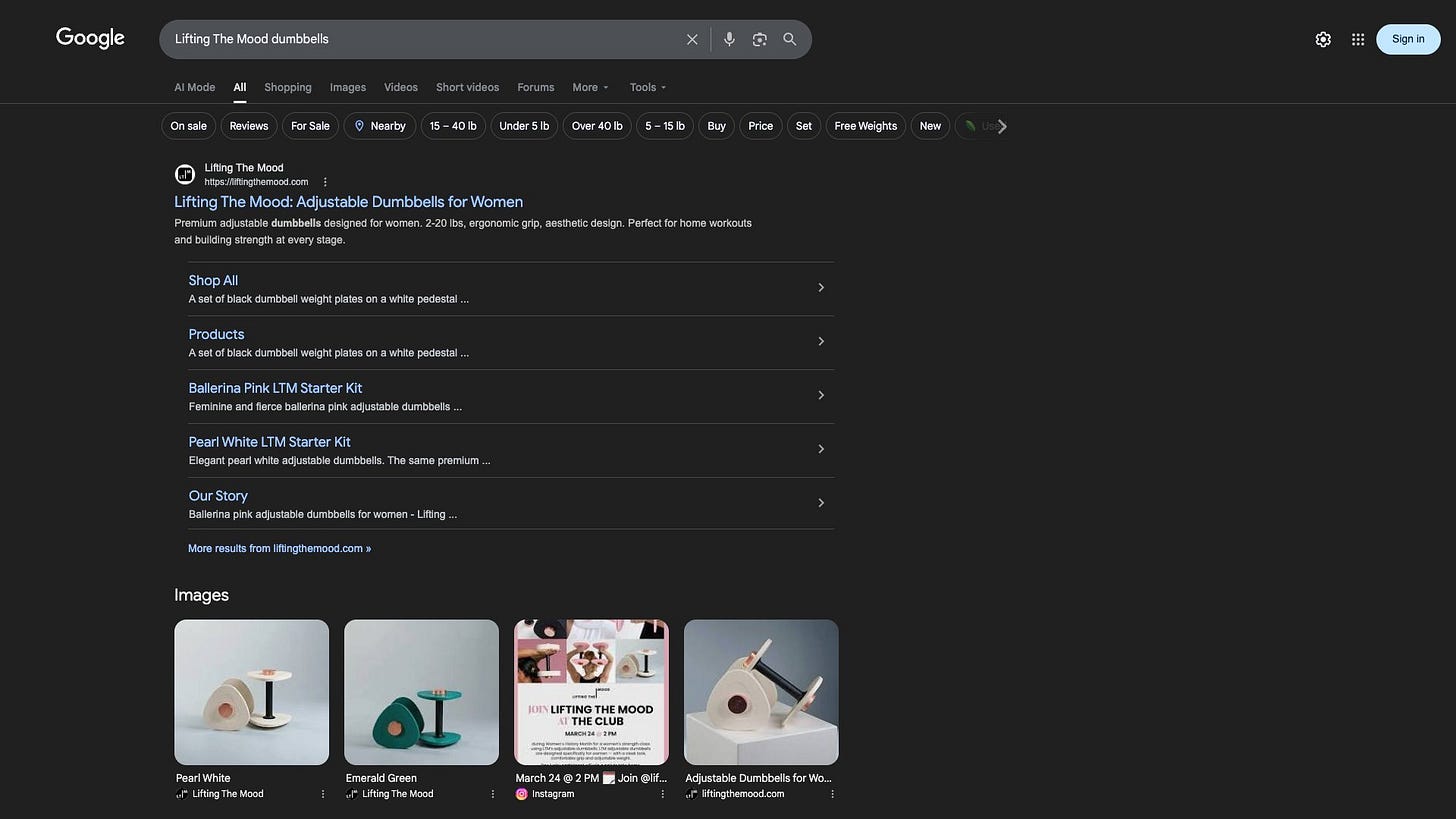Open the More dropdown menu
Image resolution: width=1456 pixels, height=819 pixels.
[590, 87]
